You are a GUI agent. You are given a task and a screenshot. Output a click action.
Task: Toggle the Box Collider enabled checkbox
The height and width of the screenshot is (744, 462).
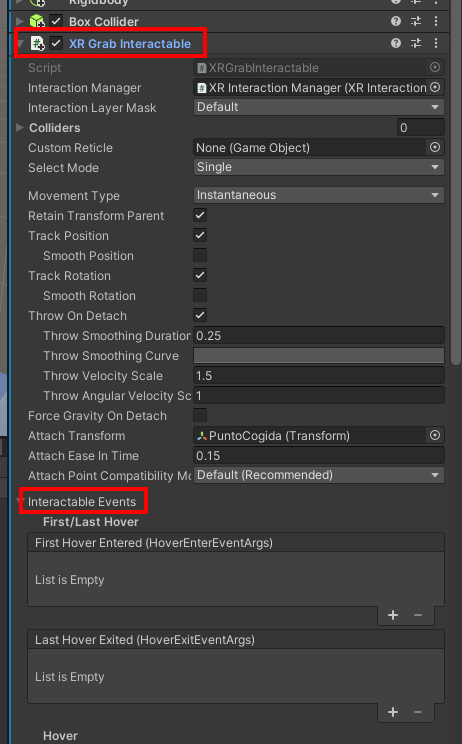56,21
